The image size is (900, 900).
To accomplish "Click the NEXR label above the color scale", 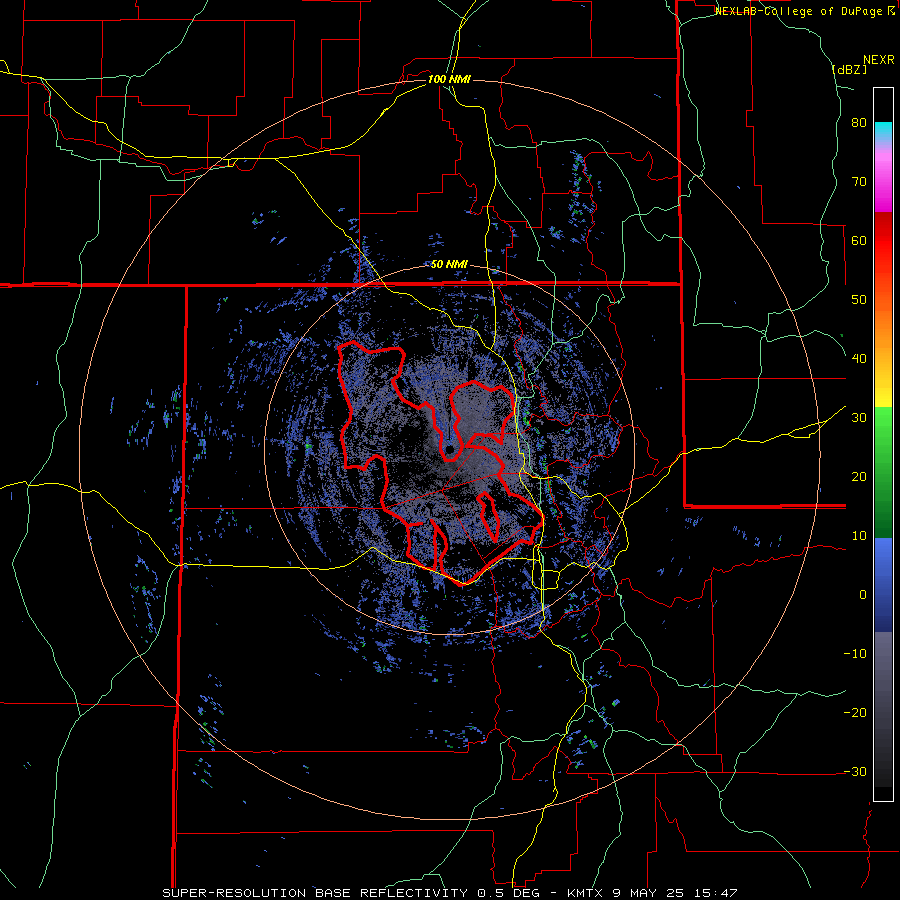I will [x=878, y=60].
